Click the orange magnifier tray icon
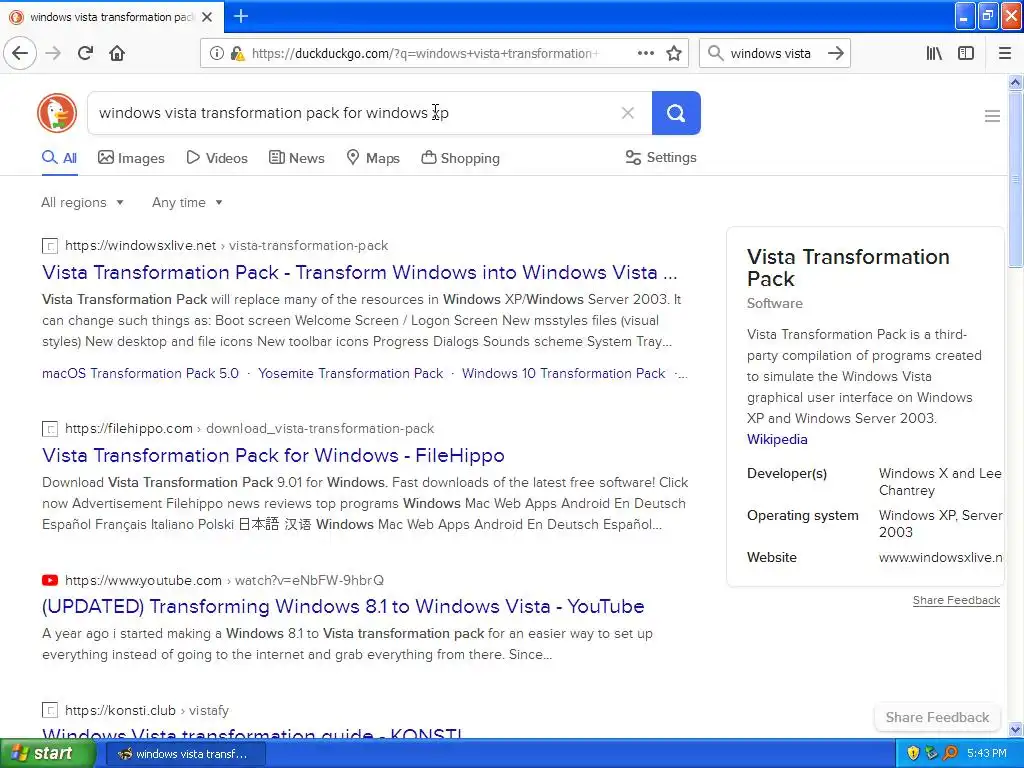 coord(950,753)
